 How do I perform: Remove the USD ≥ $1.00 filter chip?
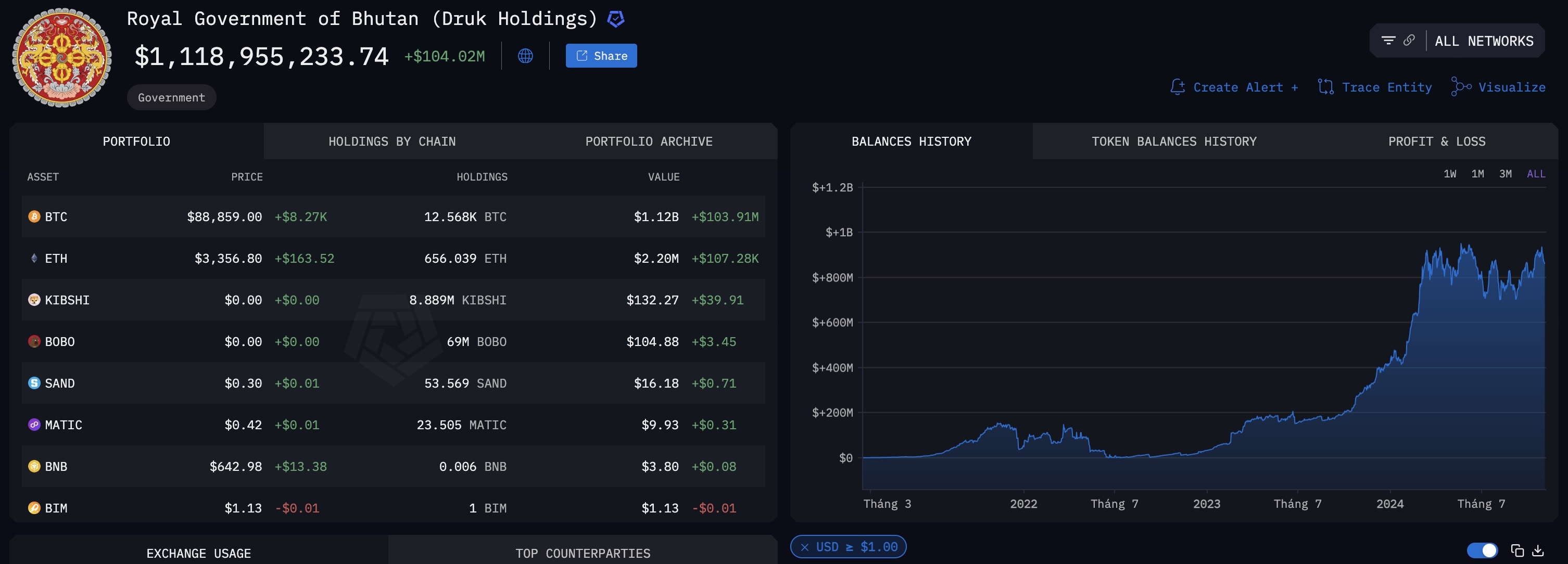pos(805,547)
